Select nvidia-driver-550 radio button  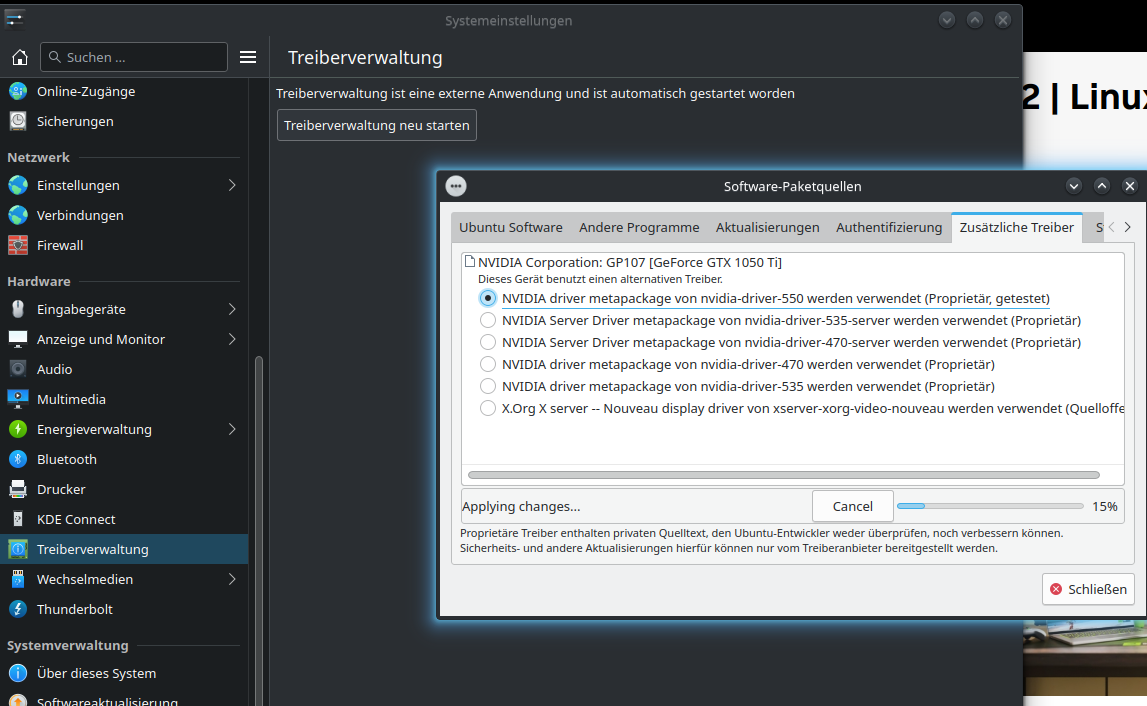click(x=488, y=298)
